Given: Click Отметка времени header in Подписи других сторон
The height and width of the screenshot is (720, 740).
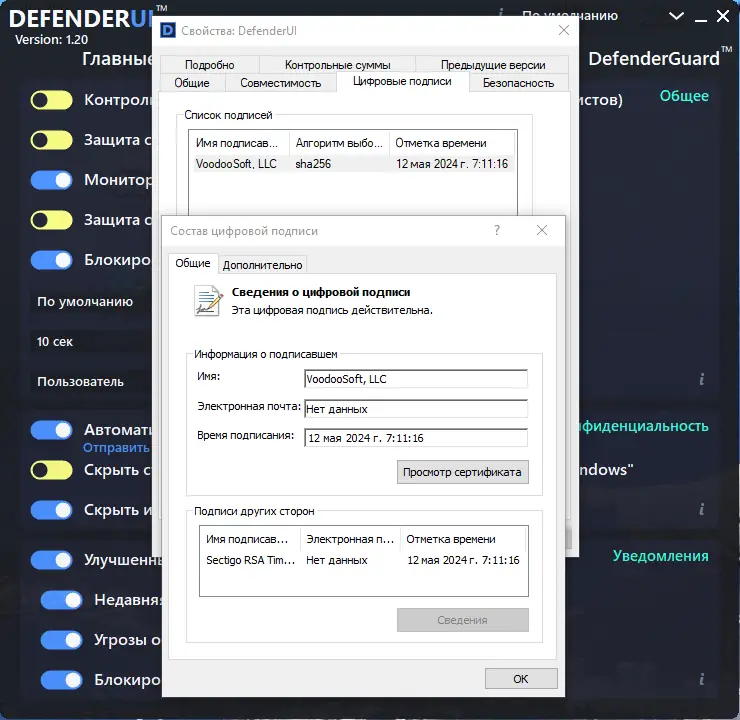Looking at the screenshot, I should pyautogui.click(x=462, y=539).
